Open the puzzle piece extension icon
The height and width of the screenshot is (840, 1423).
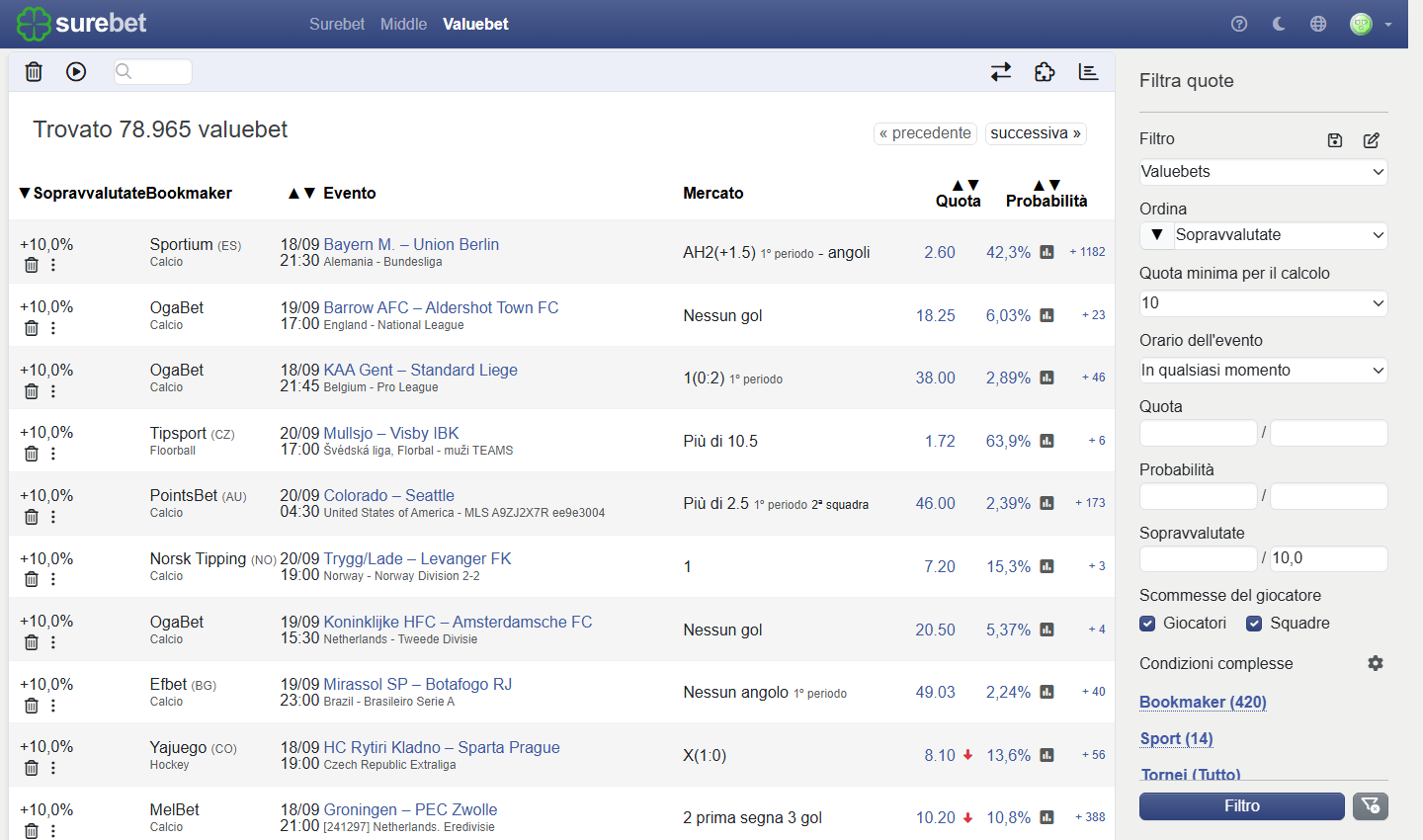point(1045,71)
